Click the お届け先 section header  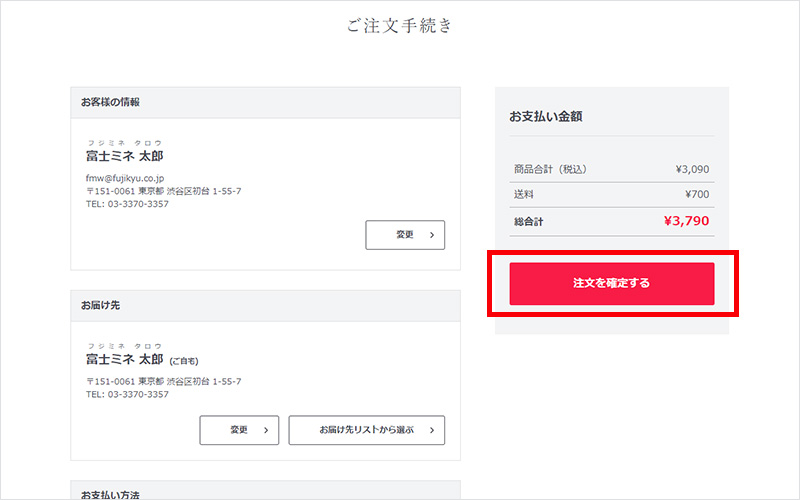click(101, 305)
